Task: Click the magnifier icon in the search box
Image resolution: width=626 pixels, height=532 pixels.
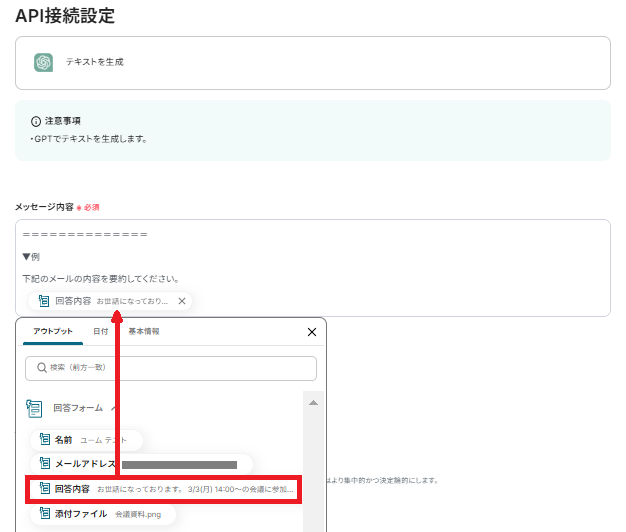Action: (x=42, y=368)
